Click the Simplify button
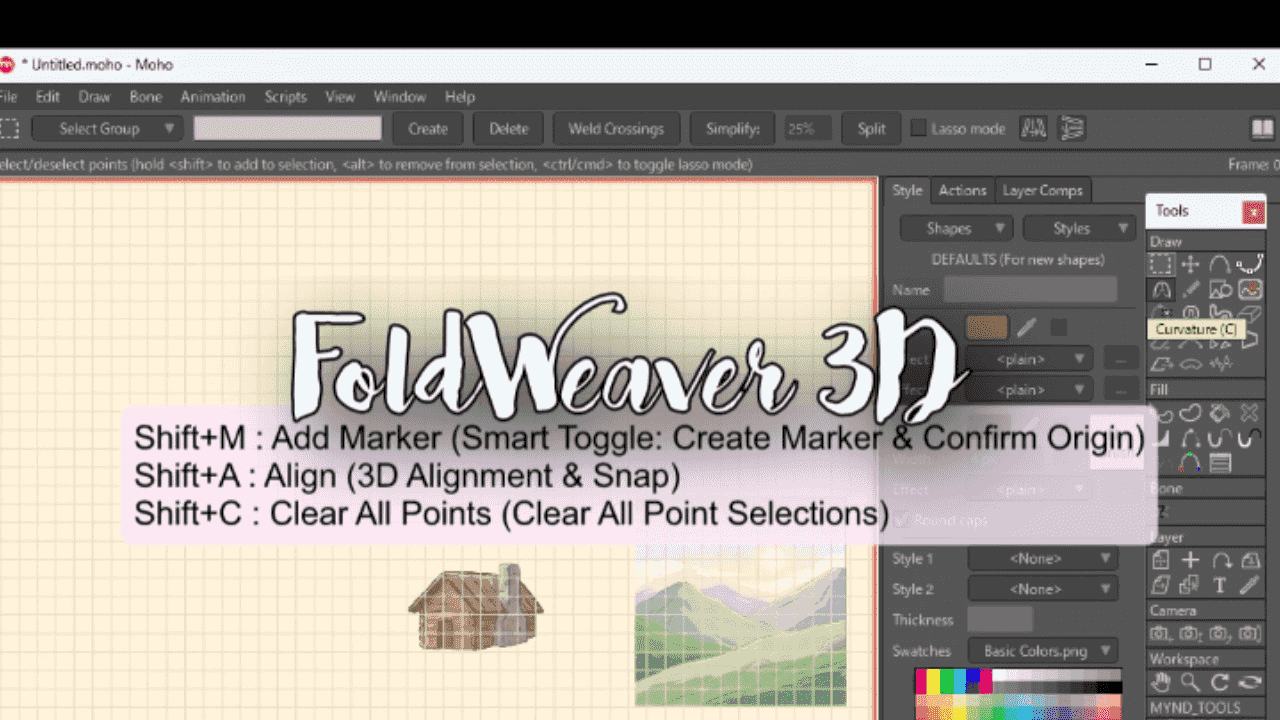This screenshot has height=720, width=1280. tap(732, 129)
